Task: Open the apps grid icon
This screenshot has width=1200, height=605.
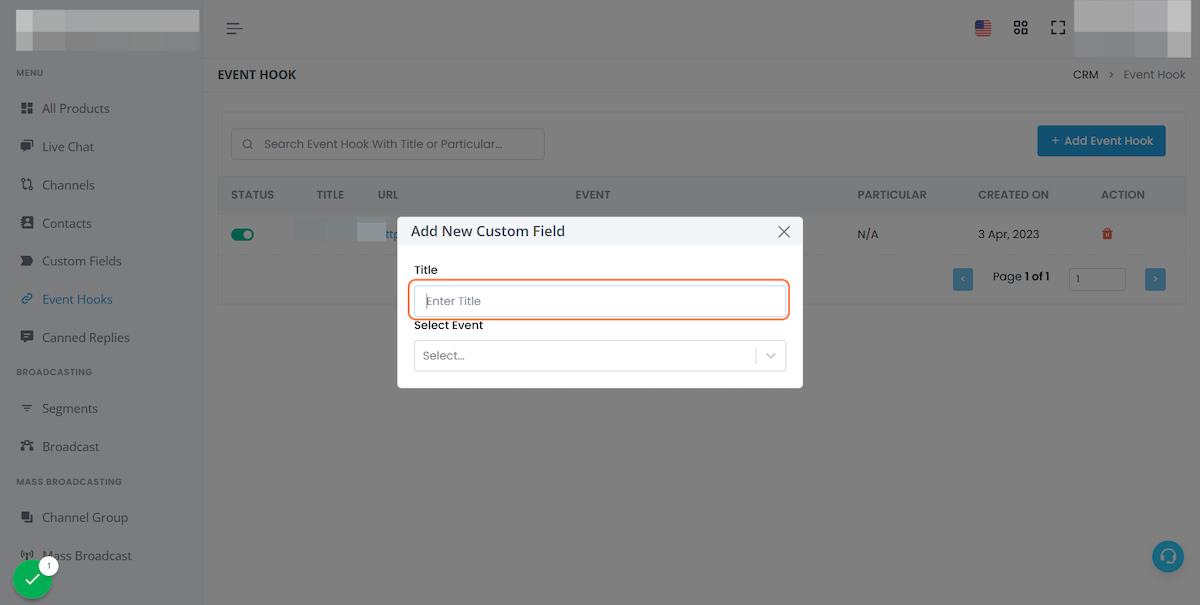Action: (x=1020, y=28)
